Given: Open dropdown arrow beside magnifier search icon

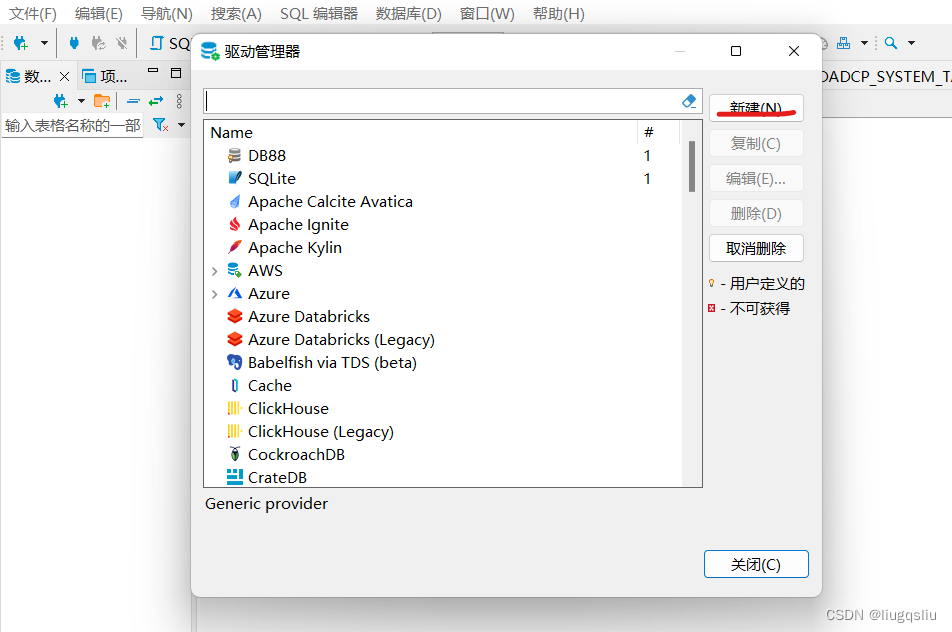Looking at the screenshot, I should click(x=911, y=43).
